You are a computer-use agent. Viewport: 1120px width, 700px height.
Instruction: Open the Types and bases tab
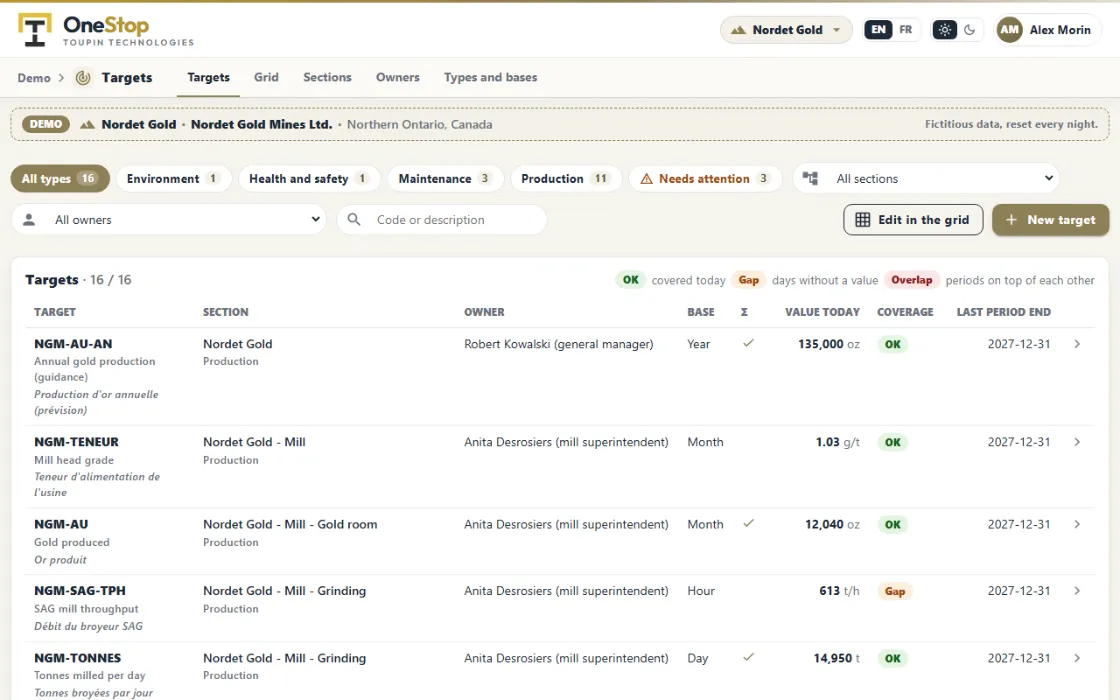pos(491,77)
